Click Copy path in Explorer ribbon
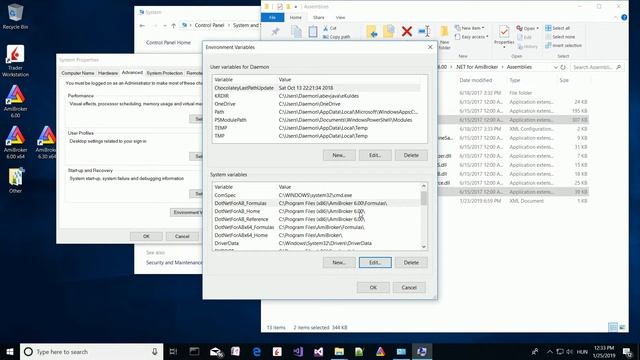640x360 pixels. [336, 37]
